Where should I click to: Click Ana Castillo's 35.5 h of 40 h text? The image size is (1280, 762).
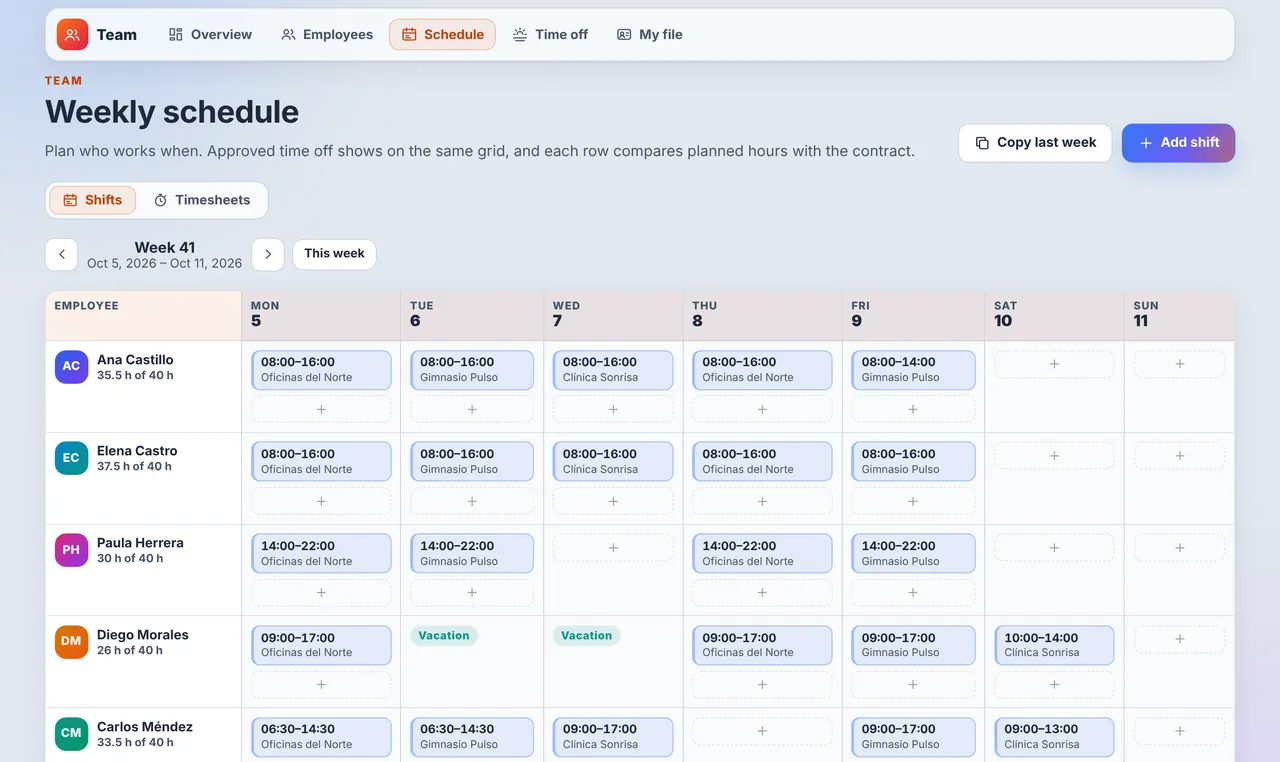[x=135, y=375]
